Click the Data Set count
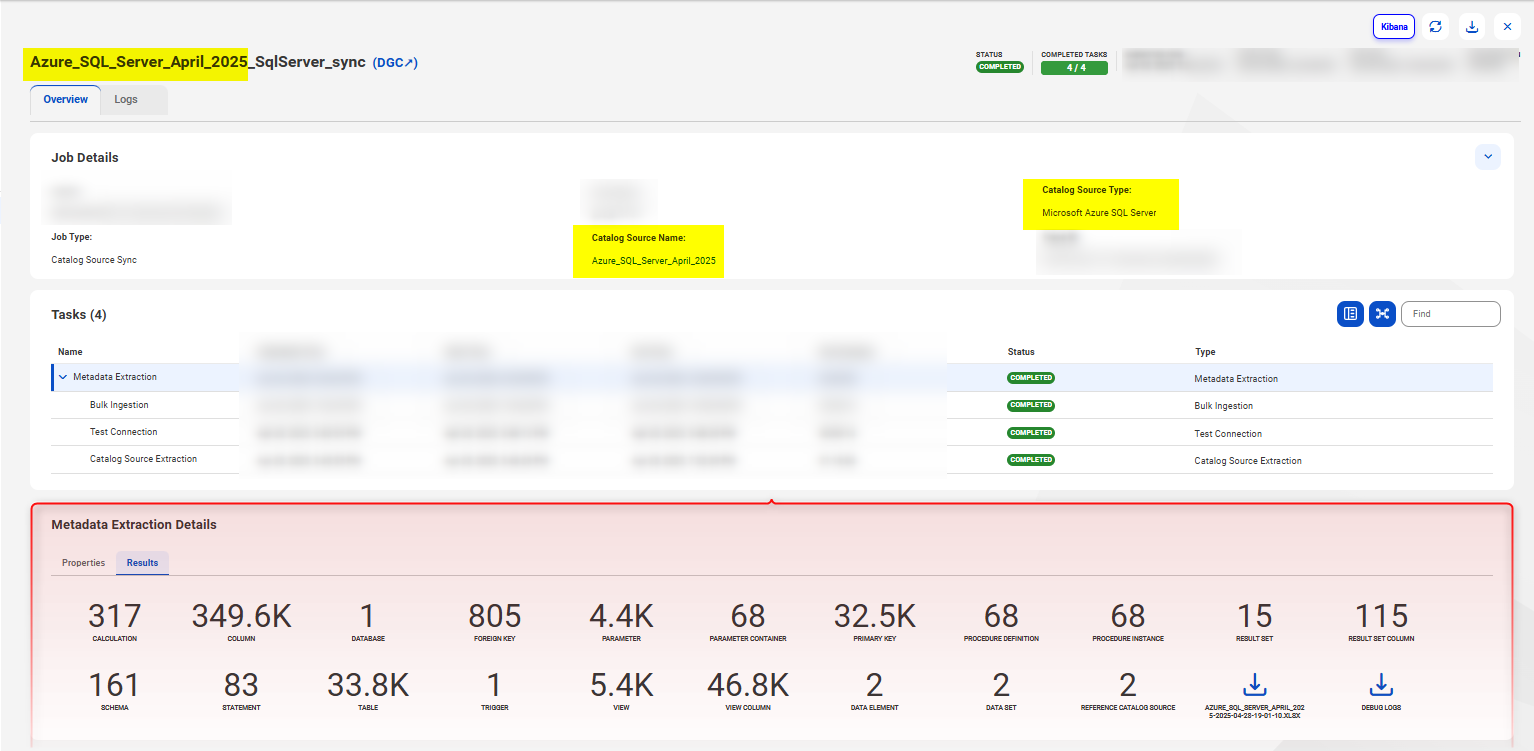The height and width of the screenshot is (751, 1534). [1001, 685]
